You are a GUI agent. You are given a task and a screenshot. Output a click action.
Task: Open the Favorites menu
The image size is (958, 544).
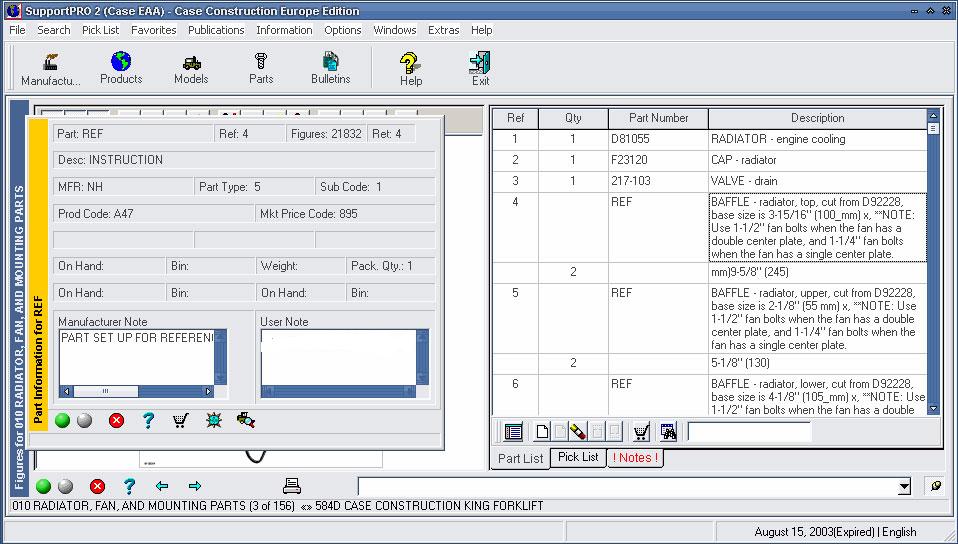click(x=154, y=30)
